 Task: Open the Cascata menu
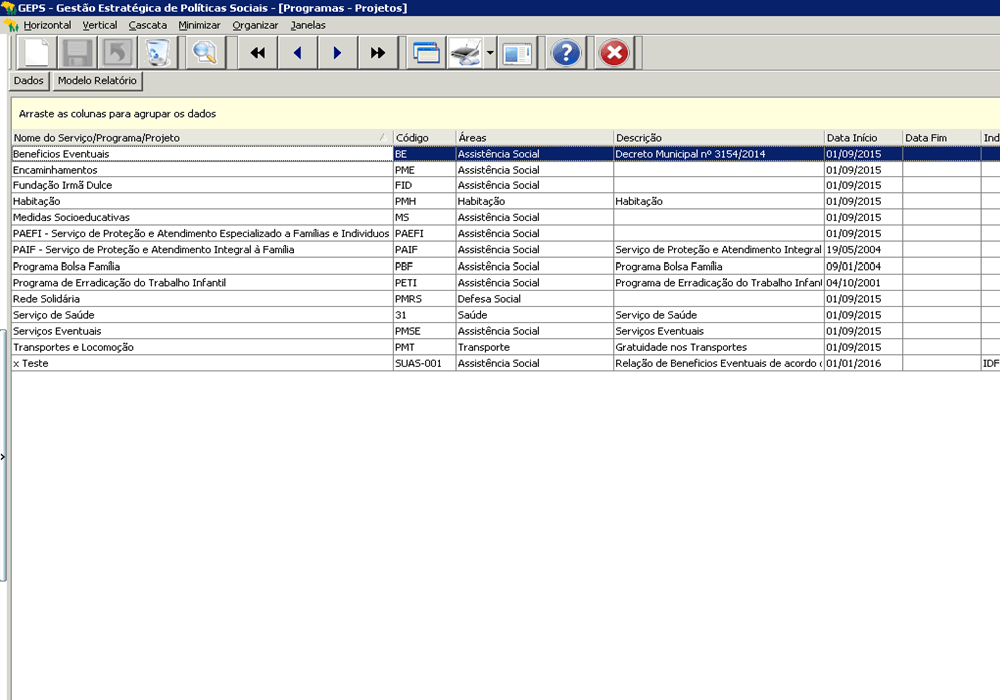(147, 26)
